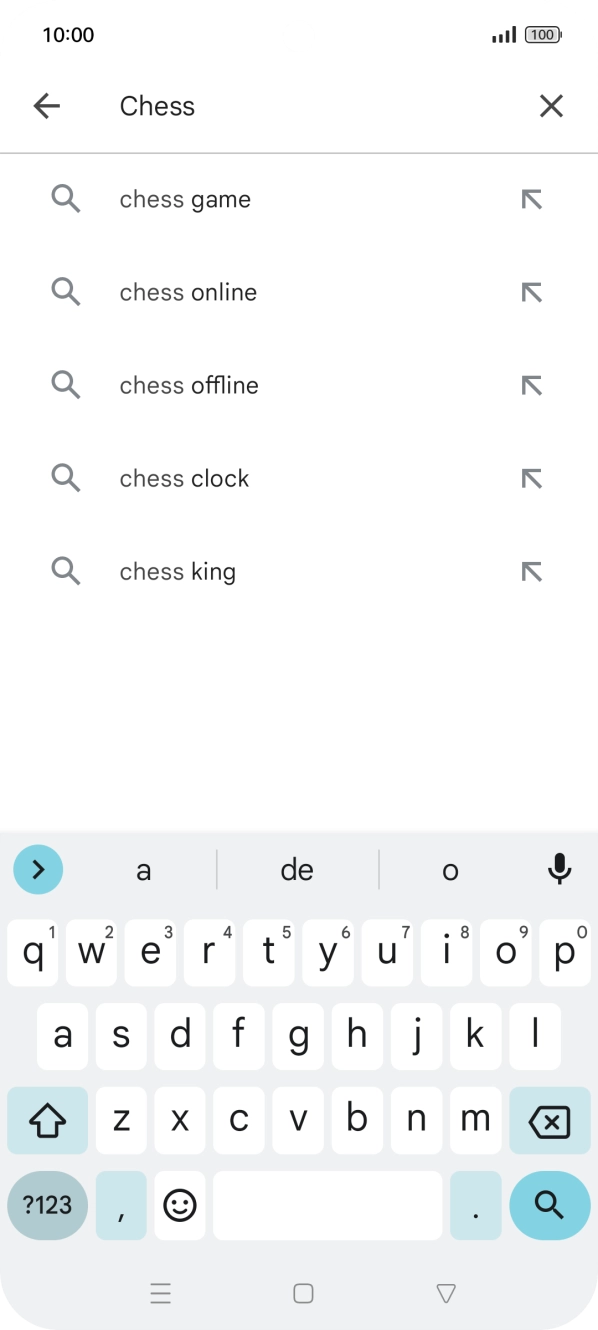The width and height of the screenshot is (598, 1330).
Task: Go to the home screen via navigation bar
Action: (x=302, y=1293)
